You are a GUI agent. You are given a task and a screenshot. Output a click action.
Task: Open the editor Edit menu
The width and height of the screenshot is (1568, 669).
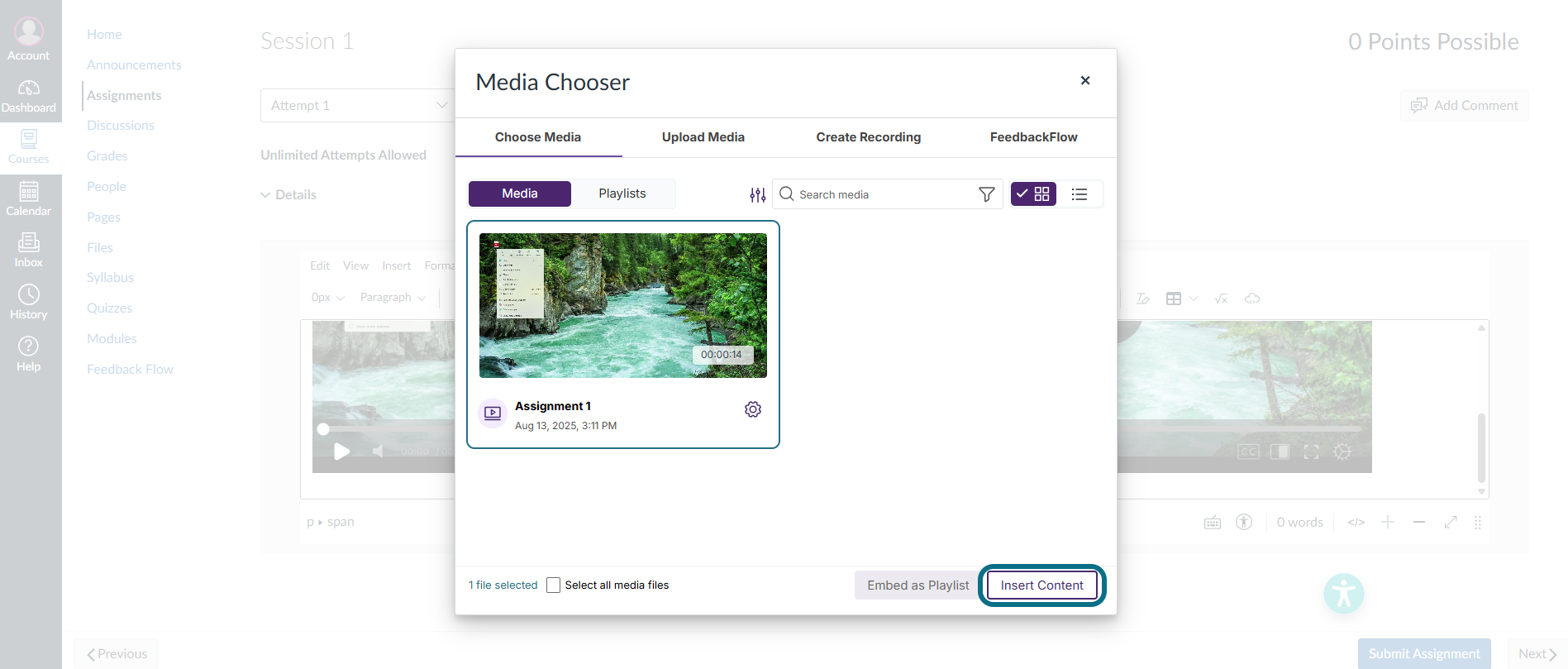[320, 265]
